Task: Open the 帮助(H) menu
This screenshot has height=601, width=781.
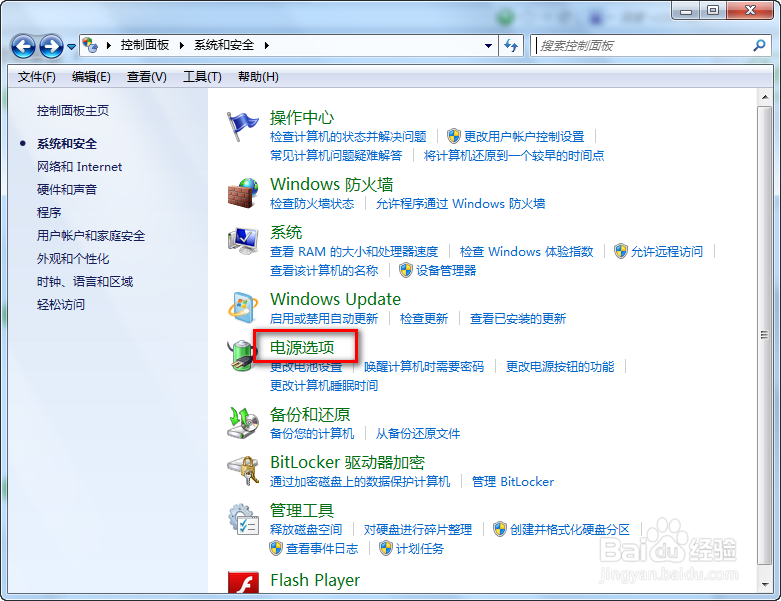Action: 258,77
